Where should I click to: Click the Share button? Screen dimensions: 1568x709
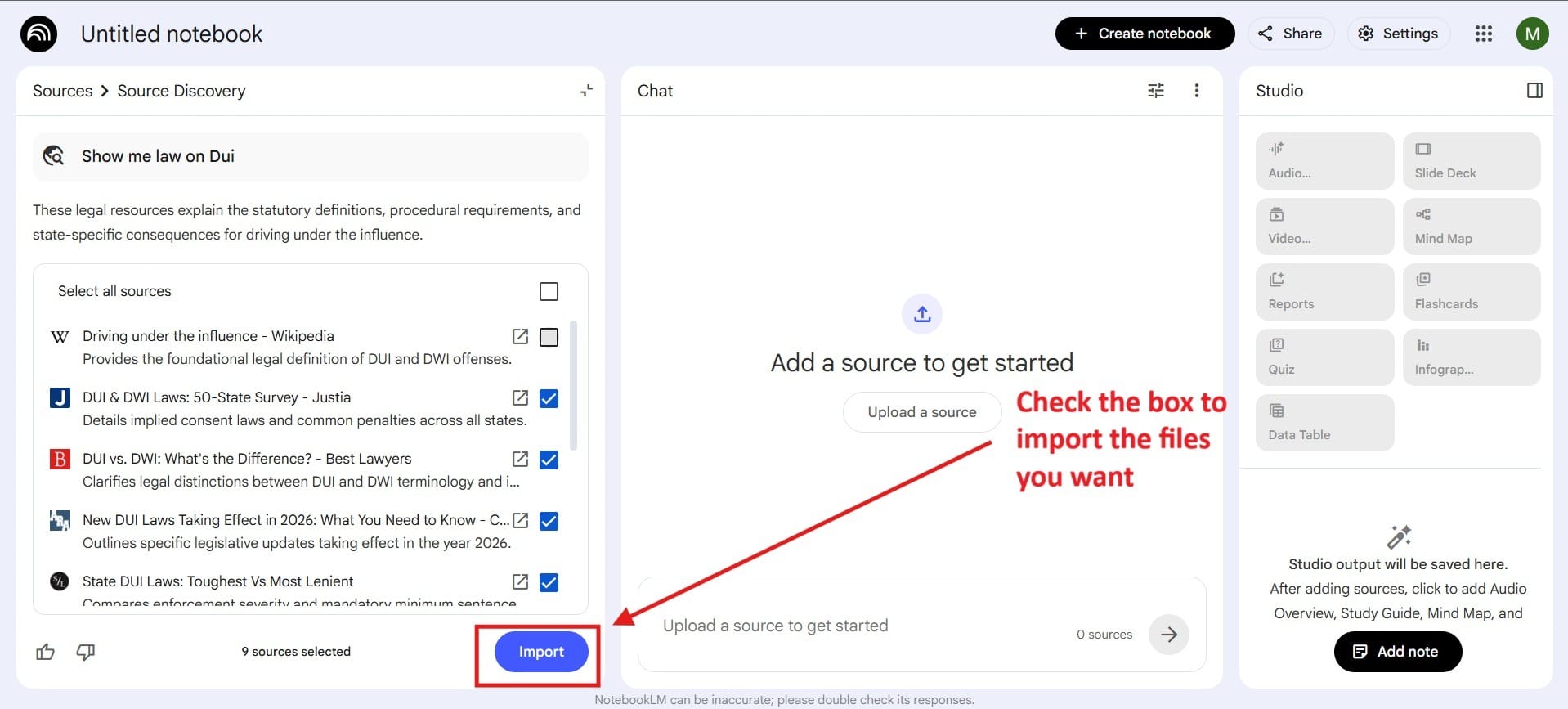click(x=1290, y=34)
